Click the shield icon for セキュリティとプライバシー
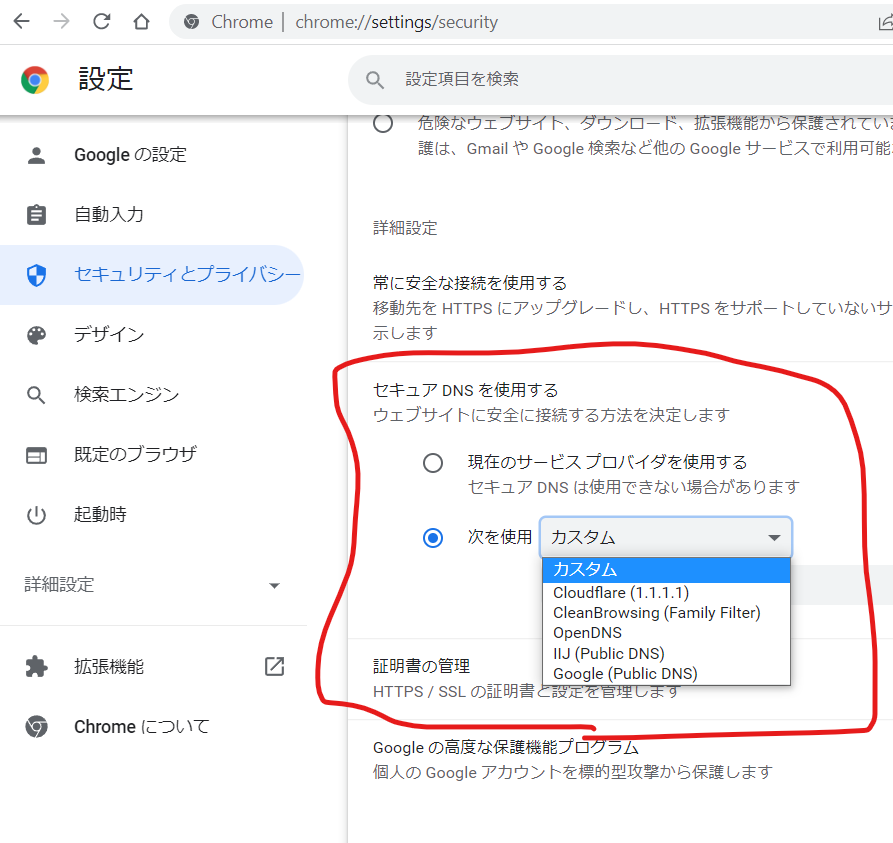This screenshot has height=843, width=893. click(x=36, y=275)
